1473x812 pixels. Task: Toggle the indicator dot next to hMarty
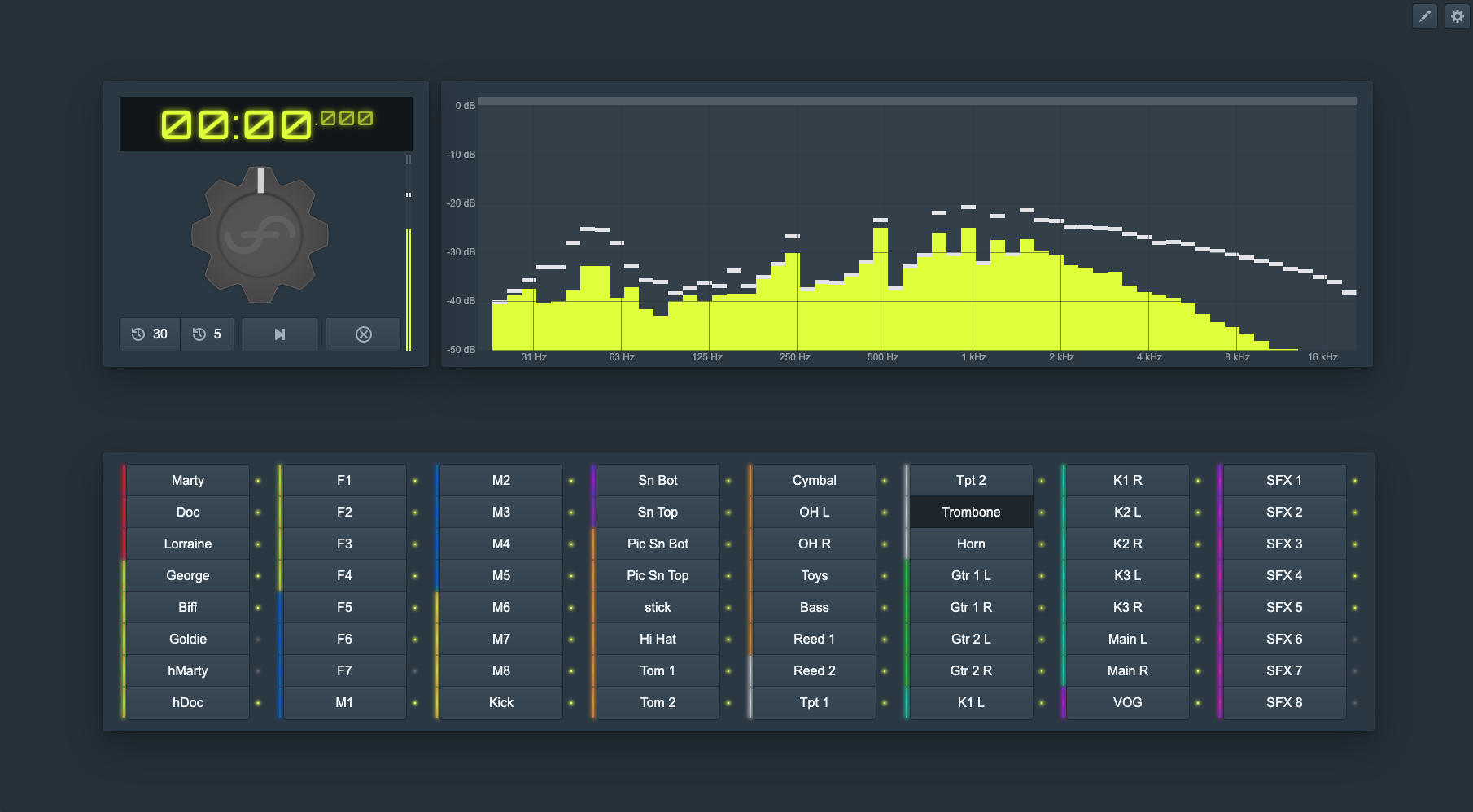[258, 671]
